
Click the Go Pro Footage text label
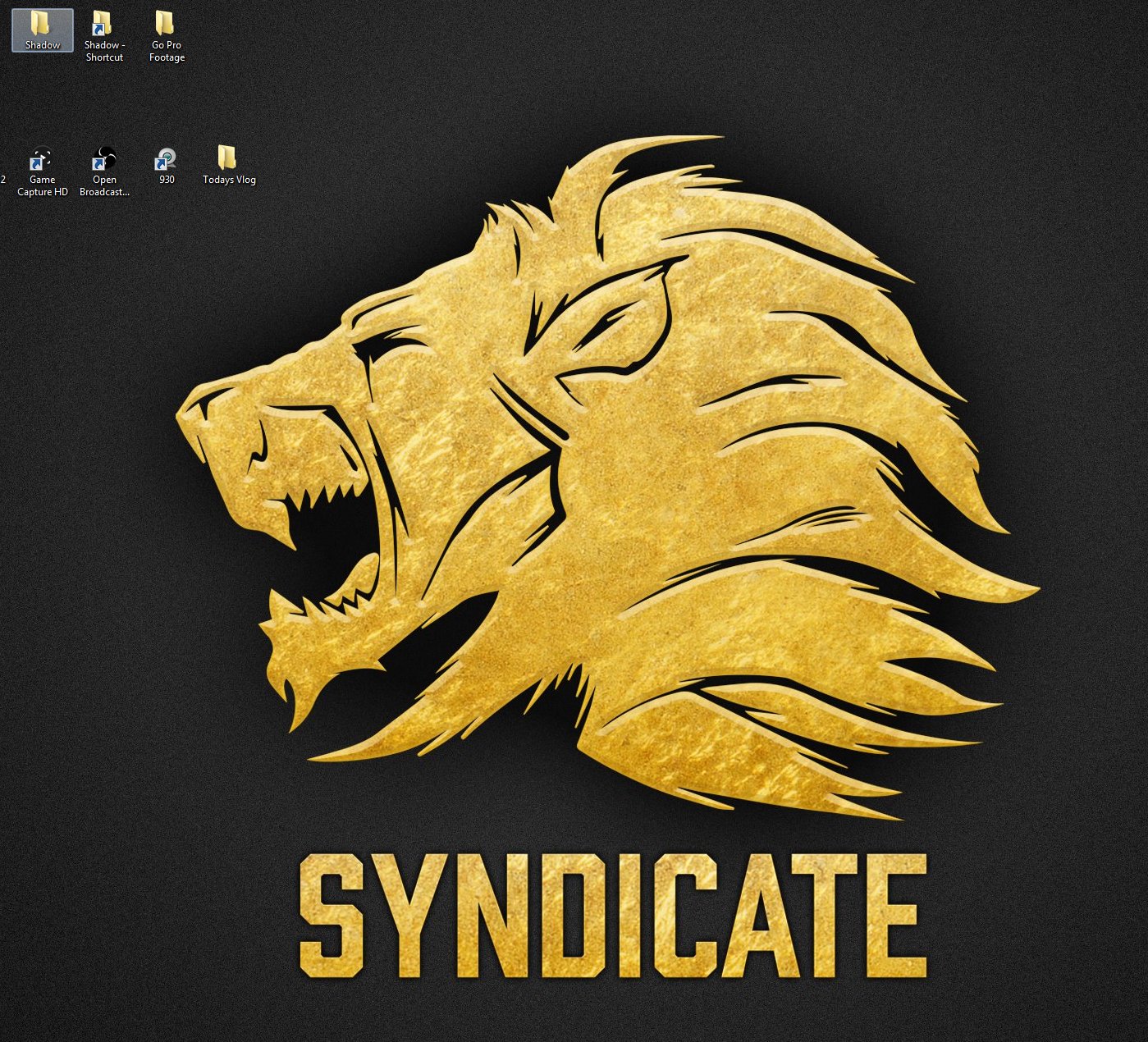coord(167,51)
